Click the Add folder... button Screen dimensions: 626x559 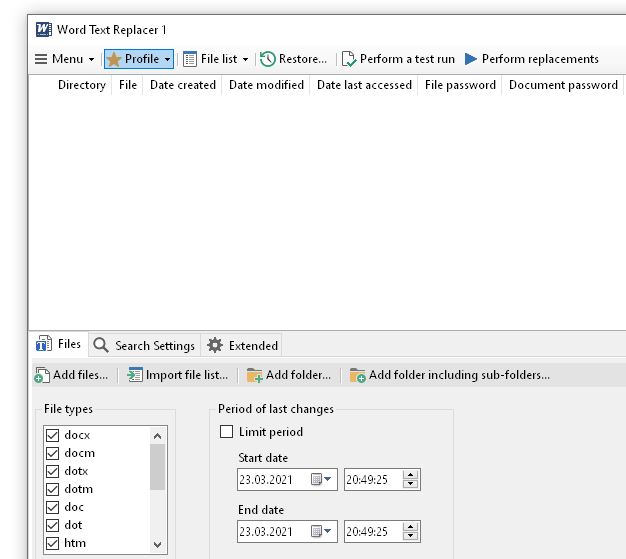pos(289,375)
